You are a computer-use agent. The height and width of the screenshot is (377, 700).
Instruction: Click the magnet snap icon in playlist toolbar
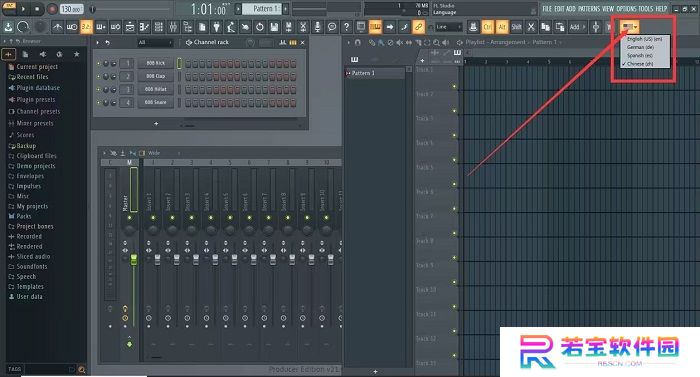358,42
